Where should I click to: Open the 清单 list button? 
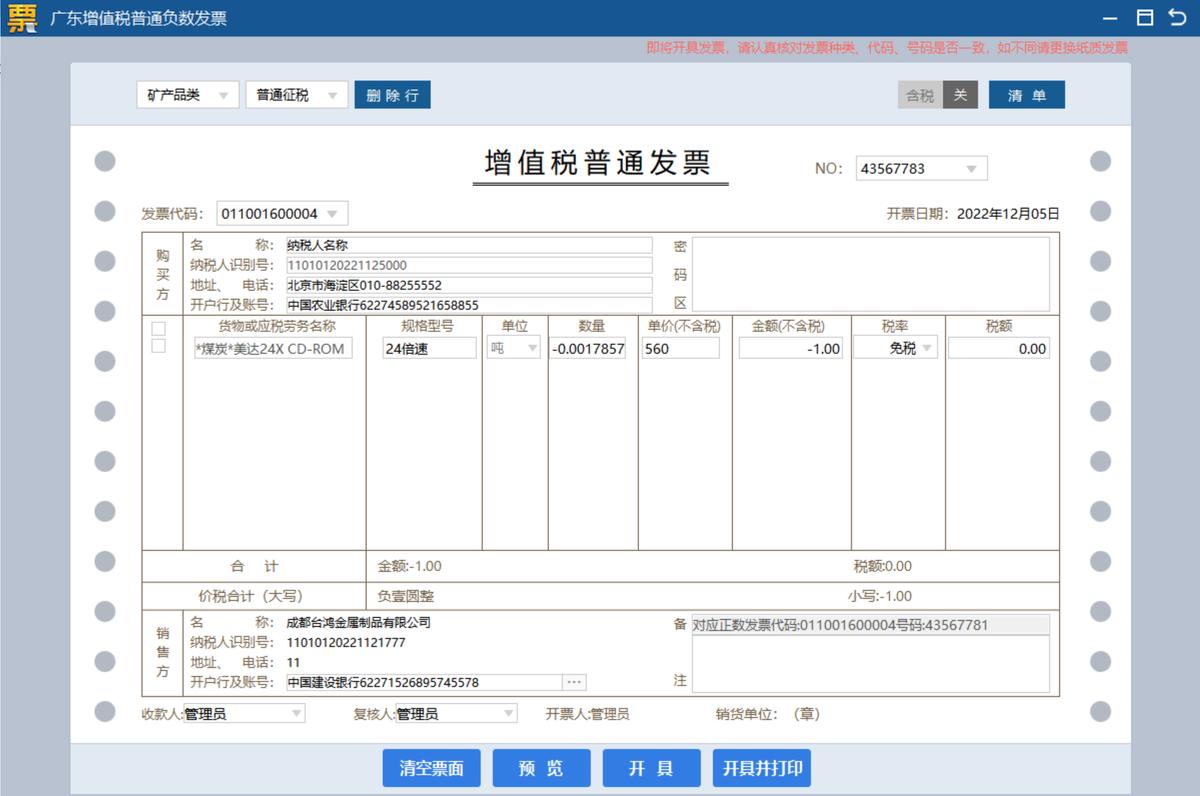tap(1027, 93)
